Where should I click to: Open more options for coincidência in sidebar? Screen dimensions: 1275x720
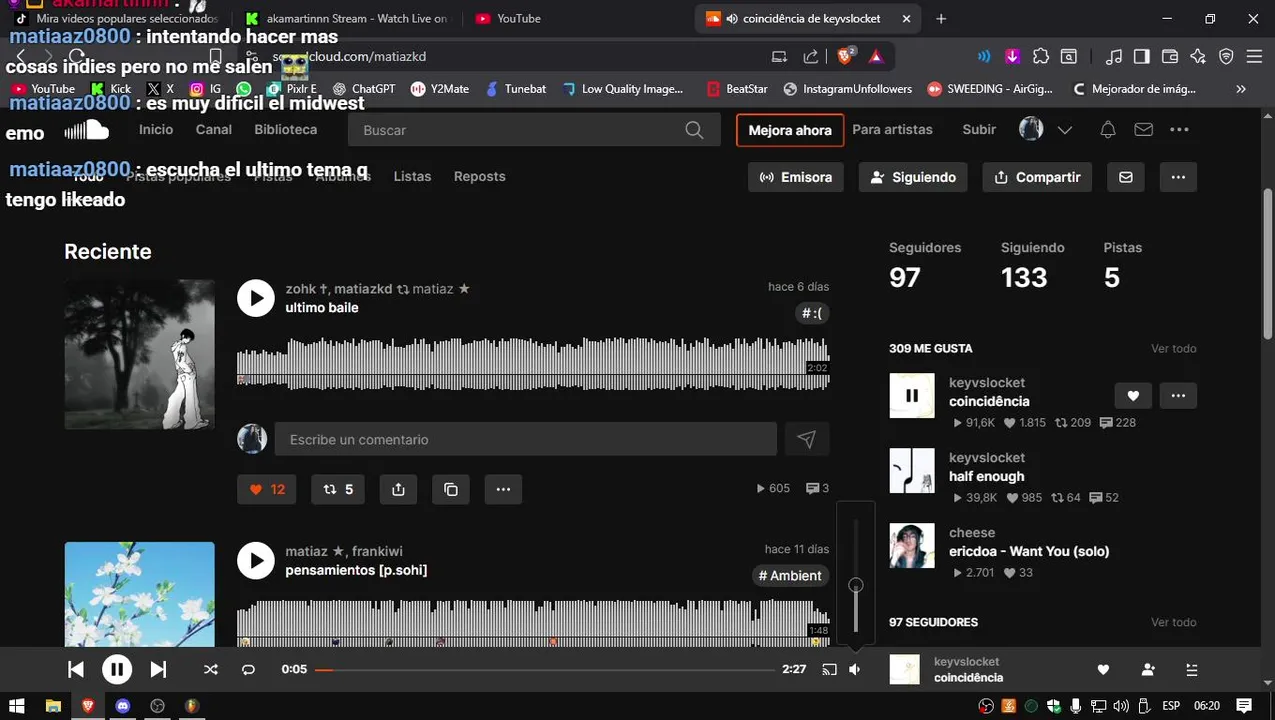(1178, 396)
